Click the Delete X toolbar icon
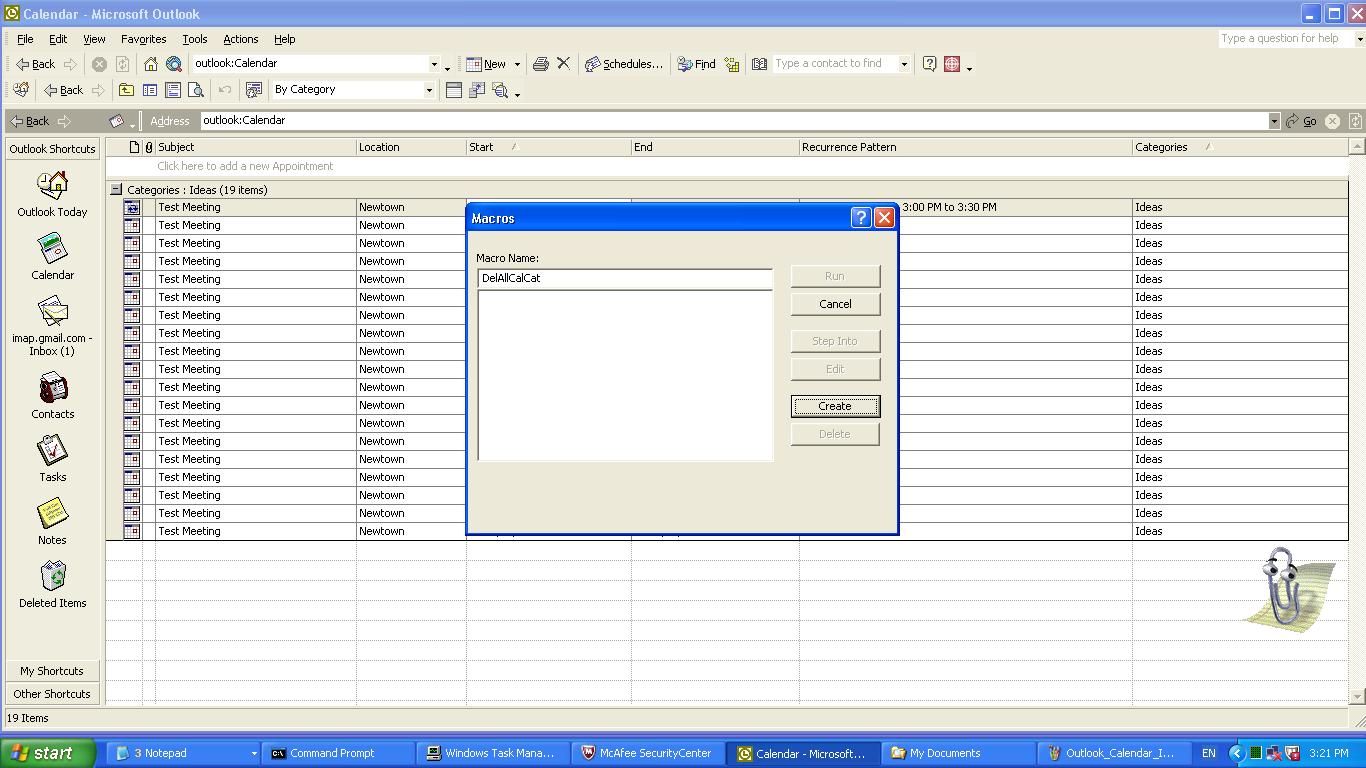This screenshot has height=768, width=1366. pyautogui.click(x=563, y=64)
